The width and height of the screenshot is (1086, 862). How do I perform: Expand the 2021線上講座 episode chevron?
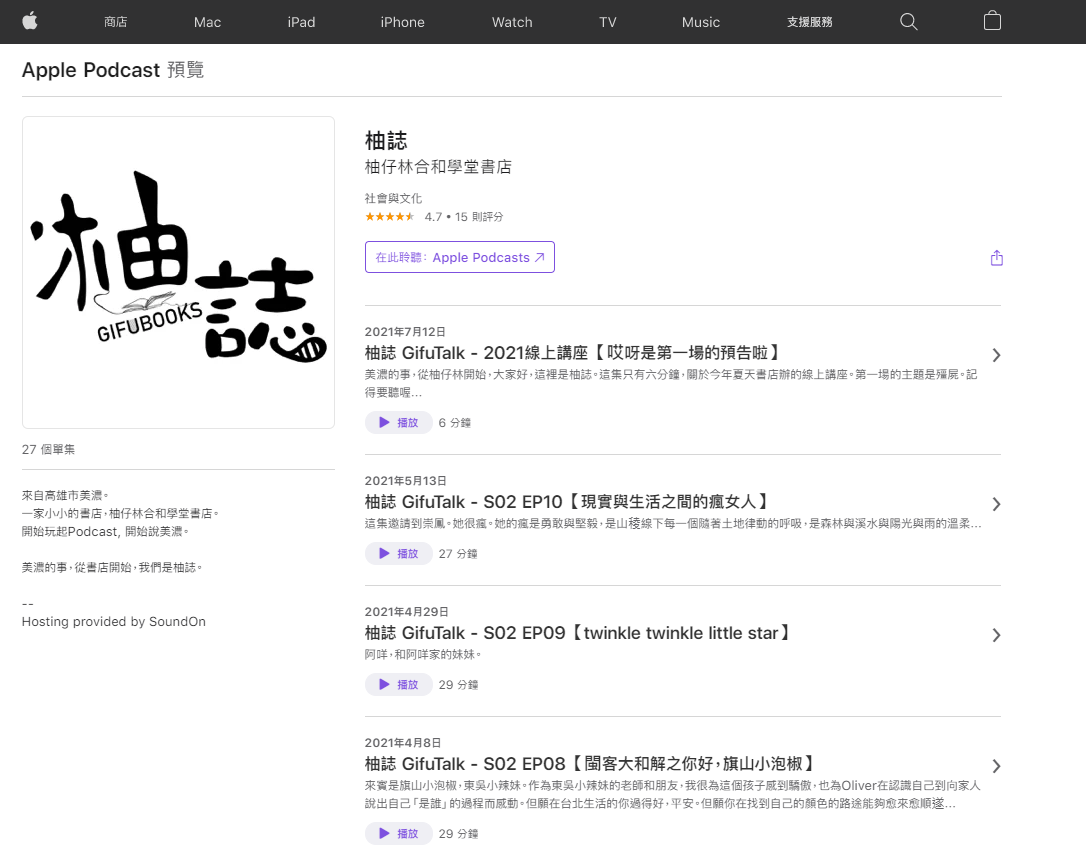[x=996, y=355]
